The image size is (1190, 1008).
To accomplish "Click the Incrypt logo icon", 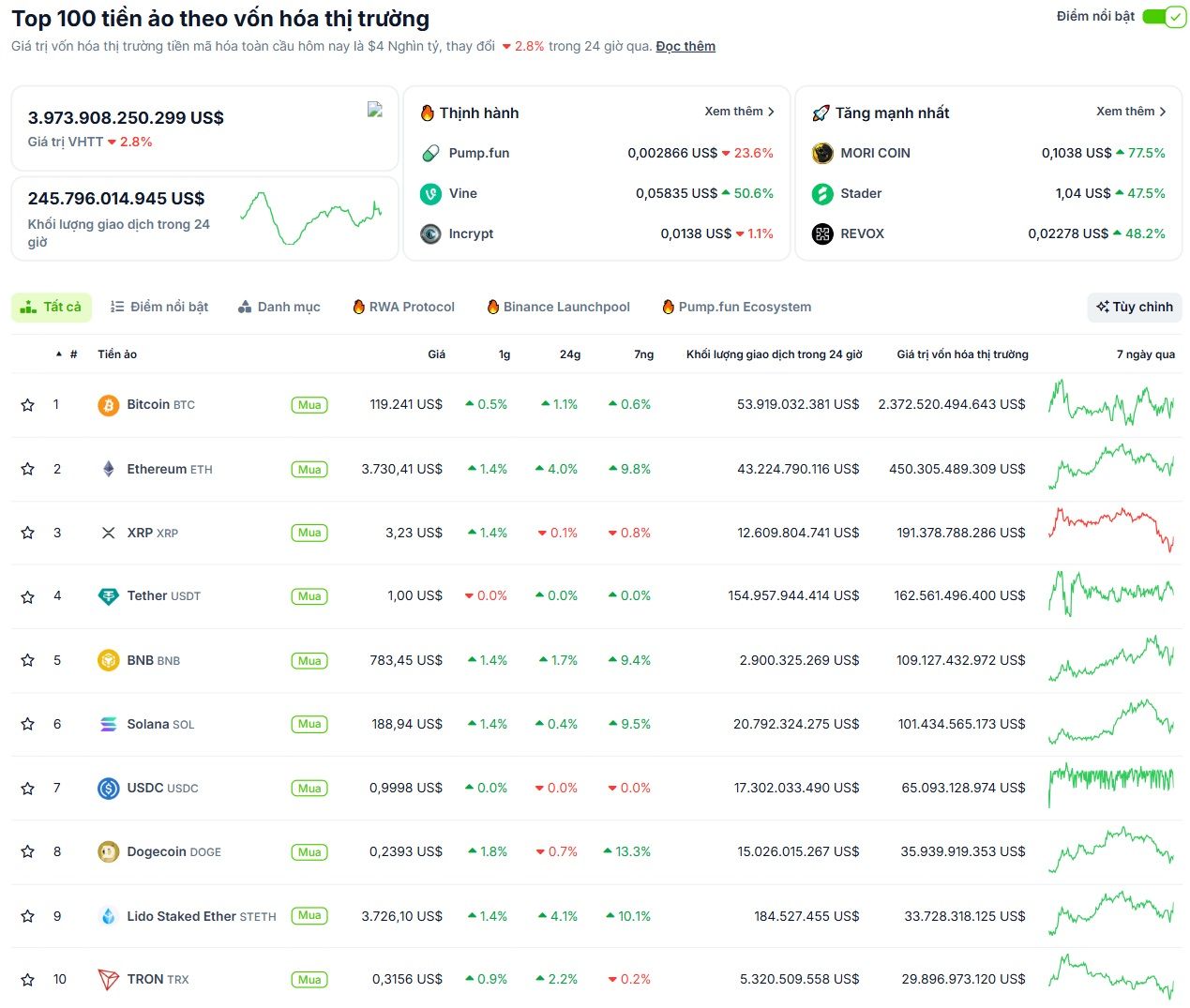I will (430, 233).
